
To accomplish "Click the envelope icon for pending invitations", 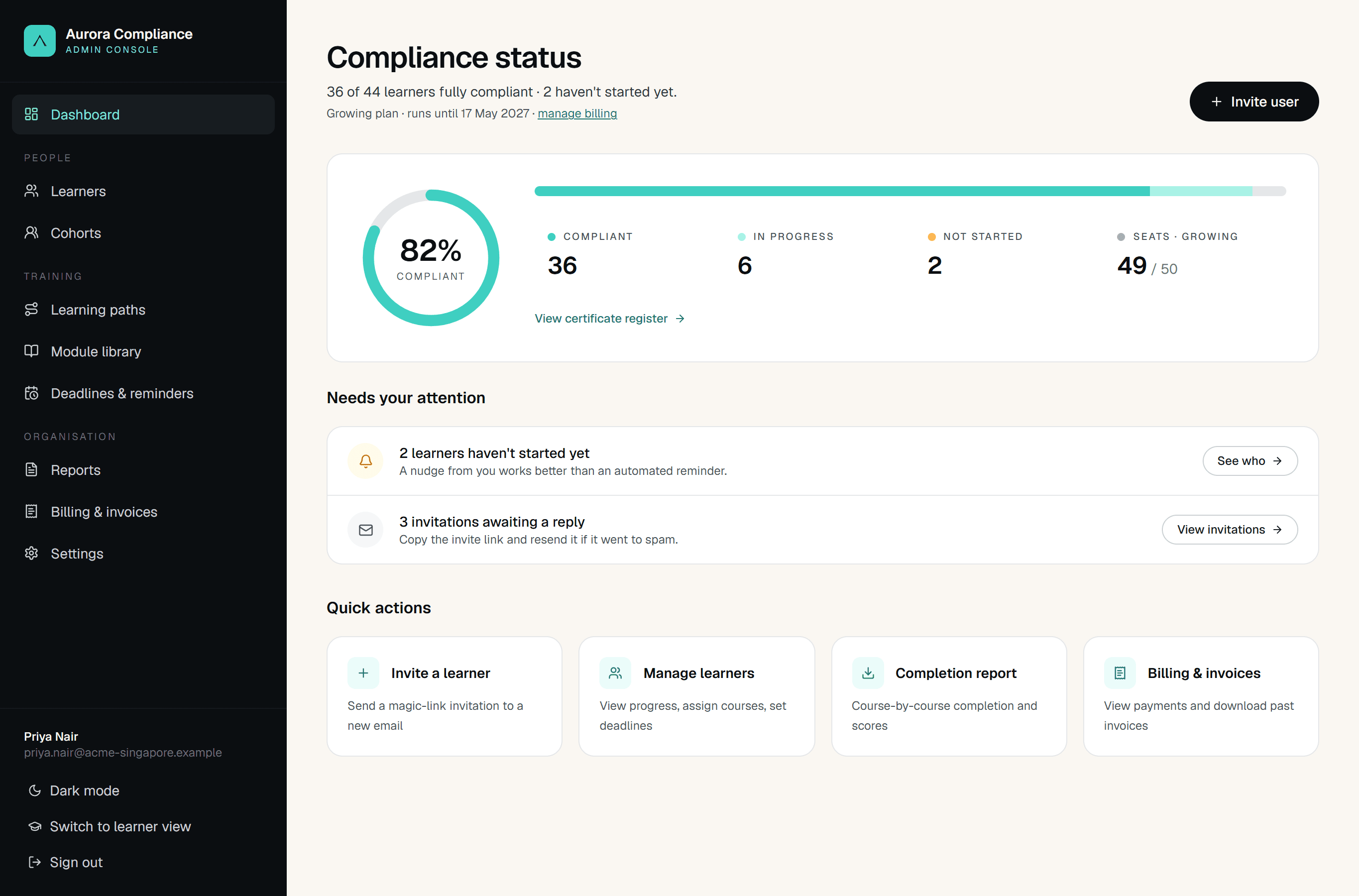I will pyautogui.click(x=366, y=530).
